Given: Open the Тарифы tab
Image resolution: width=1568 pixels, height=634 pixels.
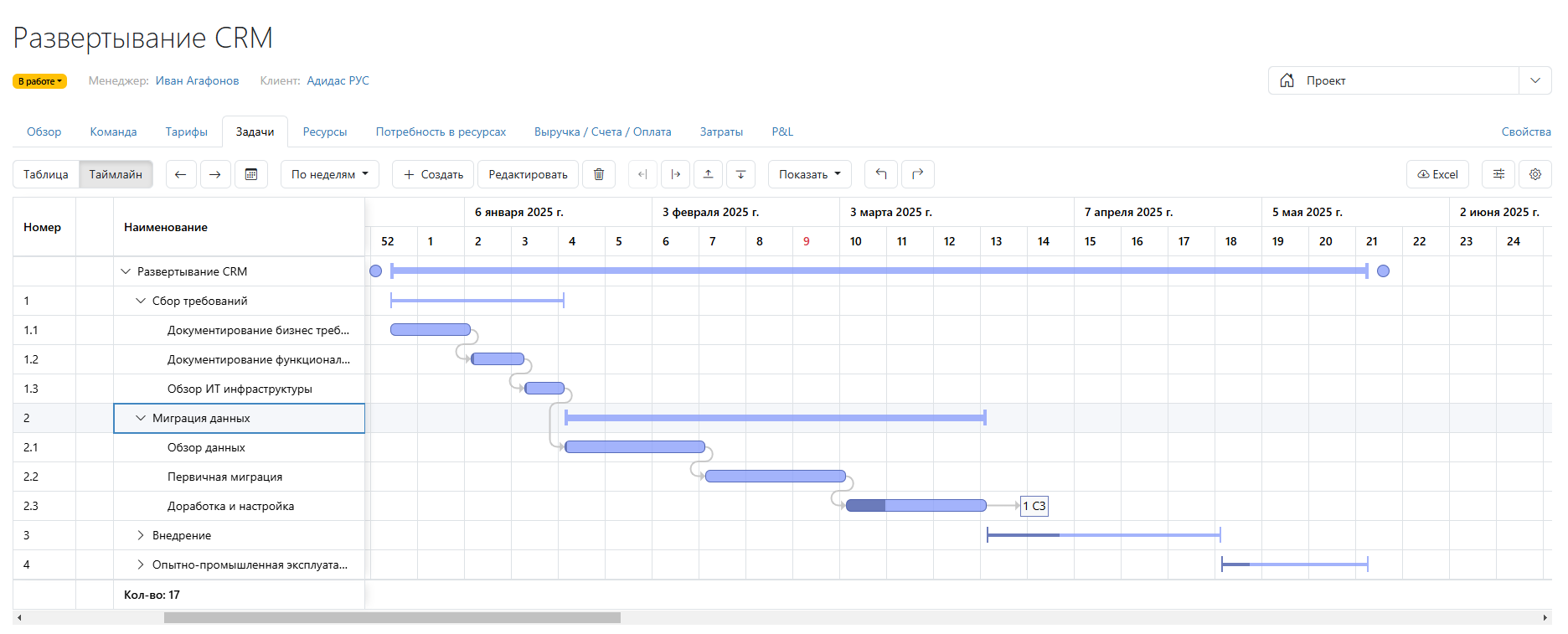Looking at the screenshot, I should (186, 131).
